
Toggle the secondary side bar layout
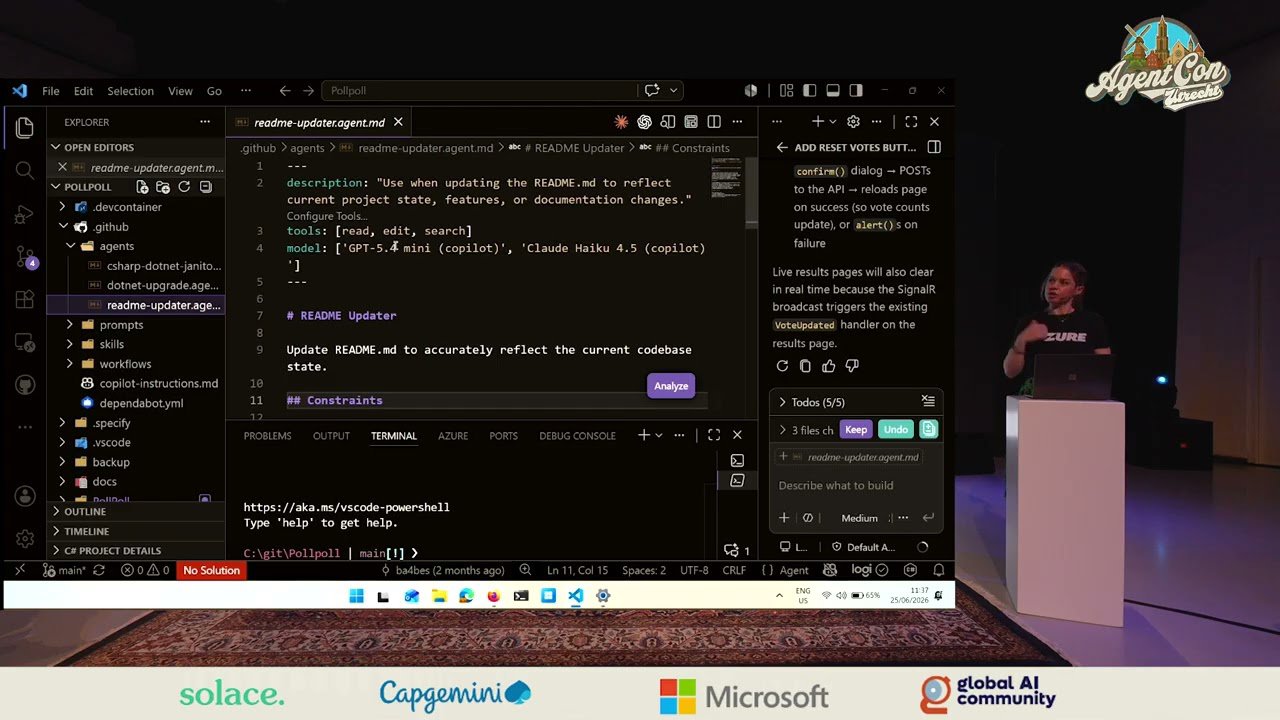[856, 90]
